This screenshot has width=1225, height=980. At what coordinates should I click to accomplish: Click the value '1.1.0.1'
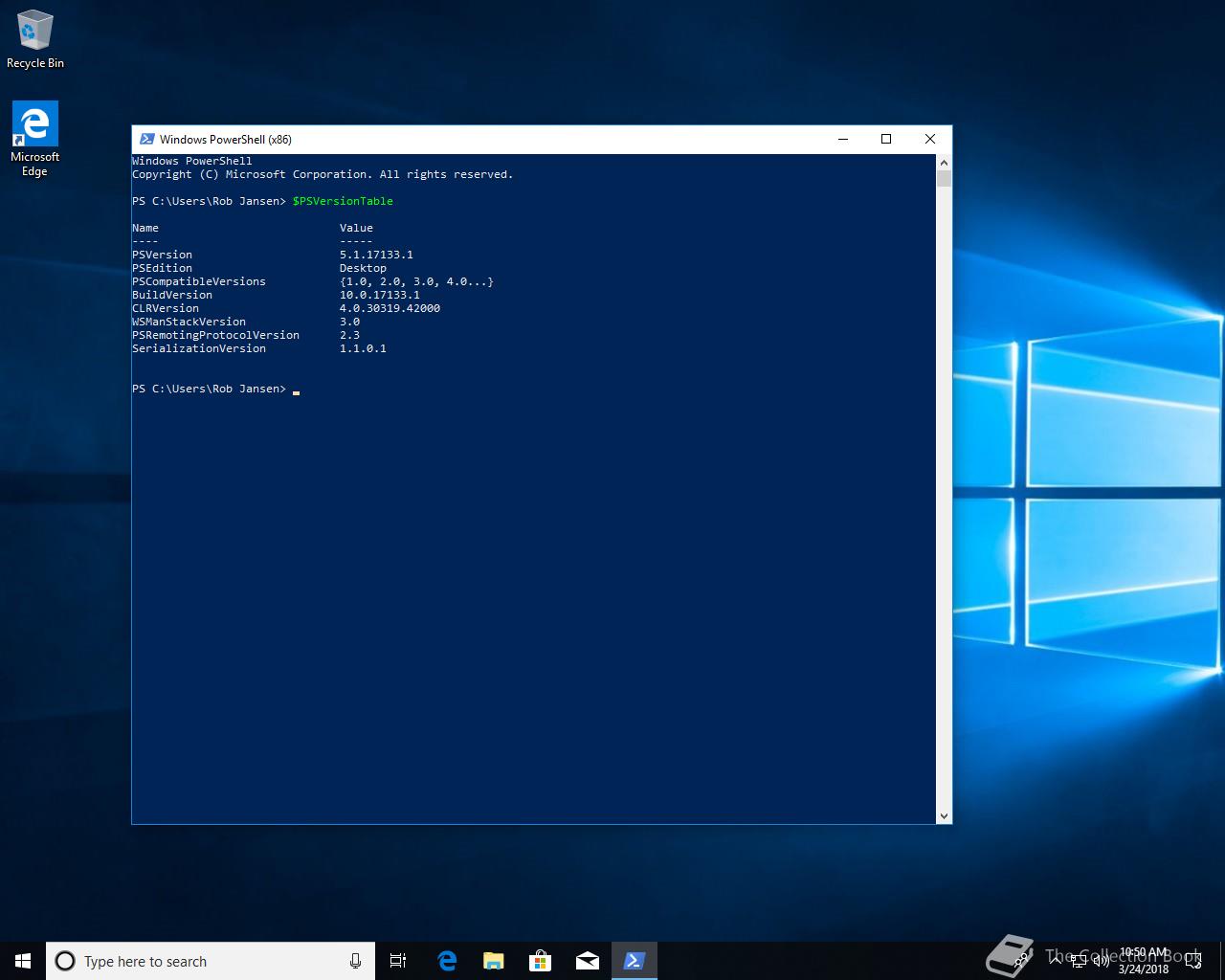tap(363, 348)
